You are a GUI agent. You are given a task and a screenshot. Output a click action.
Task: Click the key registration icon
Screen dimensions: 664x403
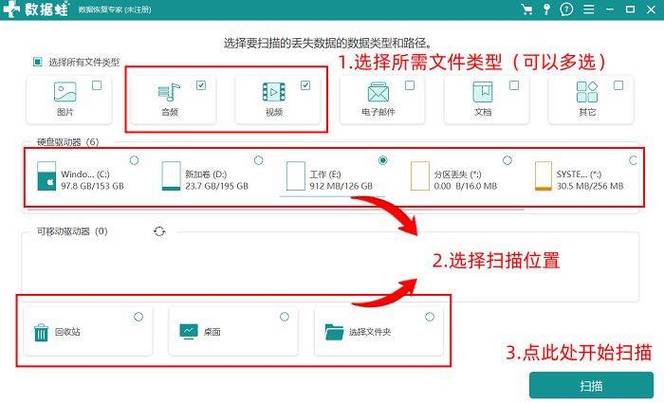pos(547,9)
